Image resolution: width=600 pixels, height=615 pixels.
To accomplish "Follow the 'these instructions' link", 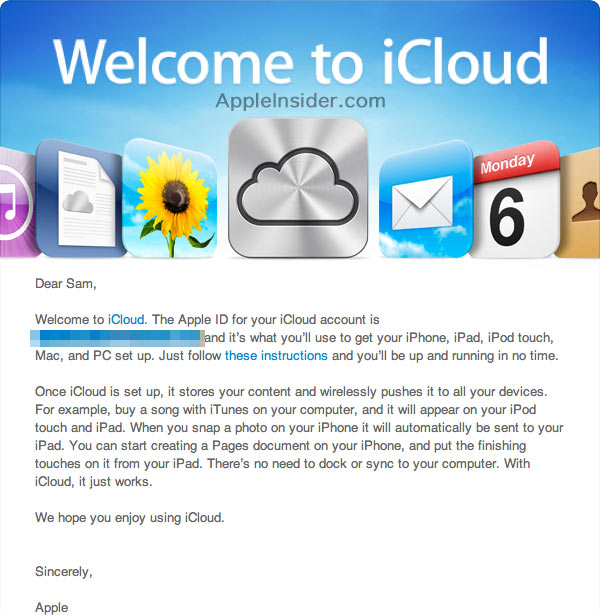I will pyautogui.click(x=276, y=355).
